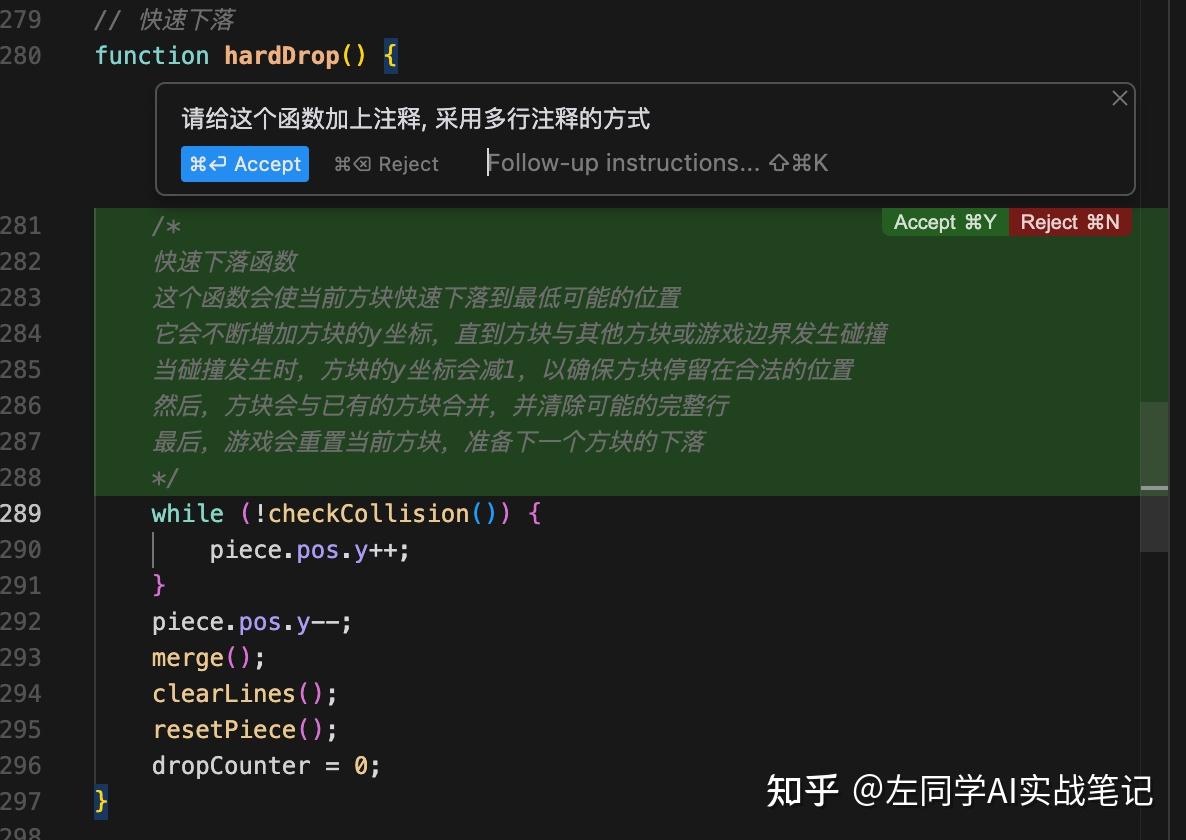Click Reject ⌘N on the diff block

tap(1069, 222)
